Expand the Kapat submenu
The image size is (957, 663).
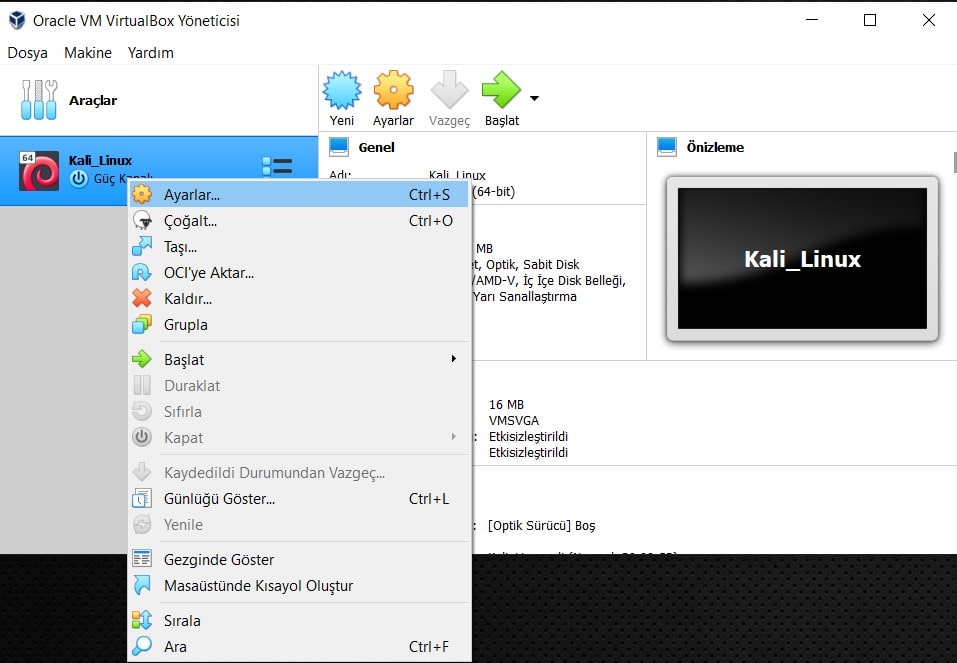click(453, 437)
